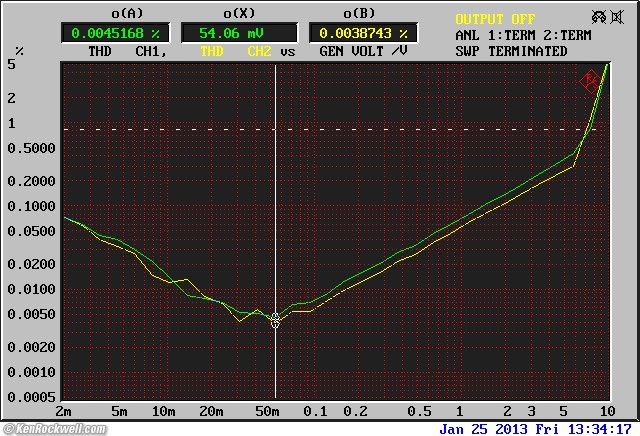Select the o(A) readout 0.0045168 %
The height and width of the screenshot is (436, 640).
pos(115,33)
